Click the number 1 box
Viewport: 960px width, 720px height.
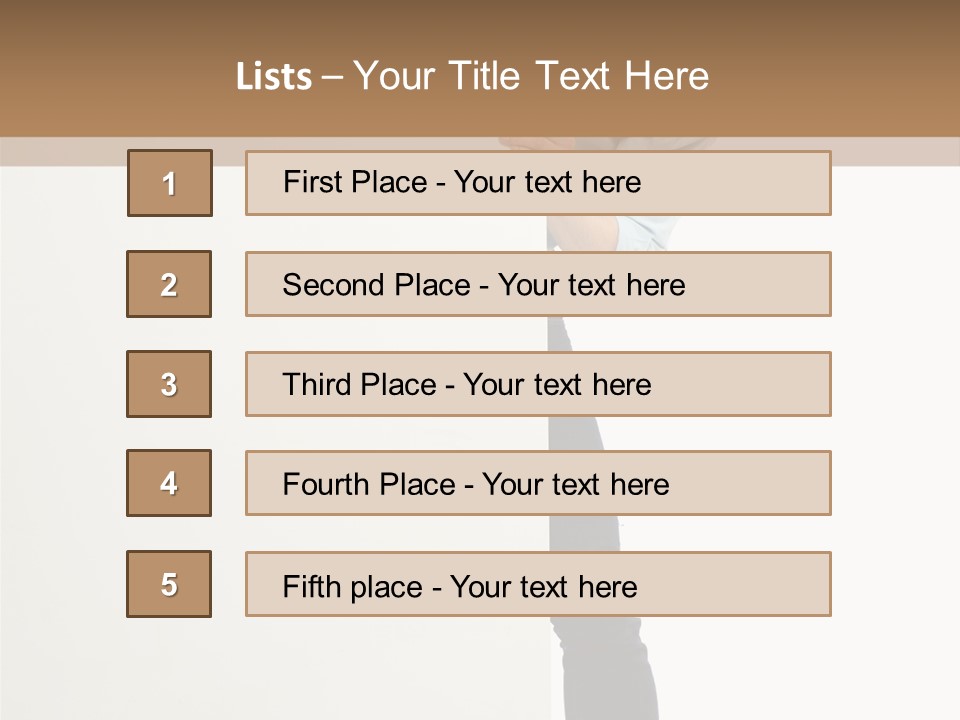click(x=170, y=183)
